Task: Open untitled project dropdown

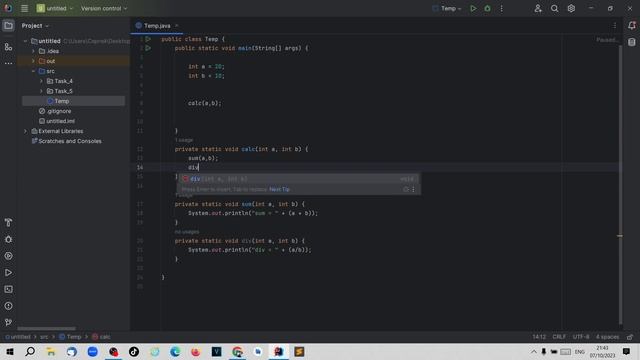Action: (55, 8)
